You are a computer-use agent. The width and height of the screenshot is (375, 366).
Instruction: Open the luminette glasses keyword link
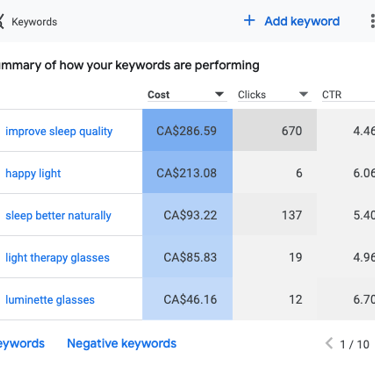click(x=50, y=300)
